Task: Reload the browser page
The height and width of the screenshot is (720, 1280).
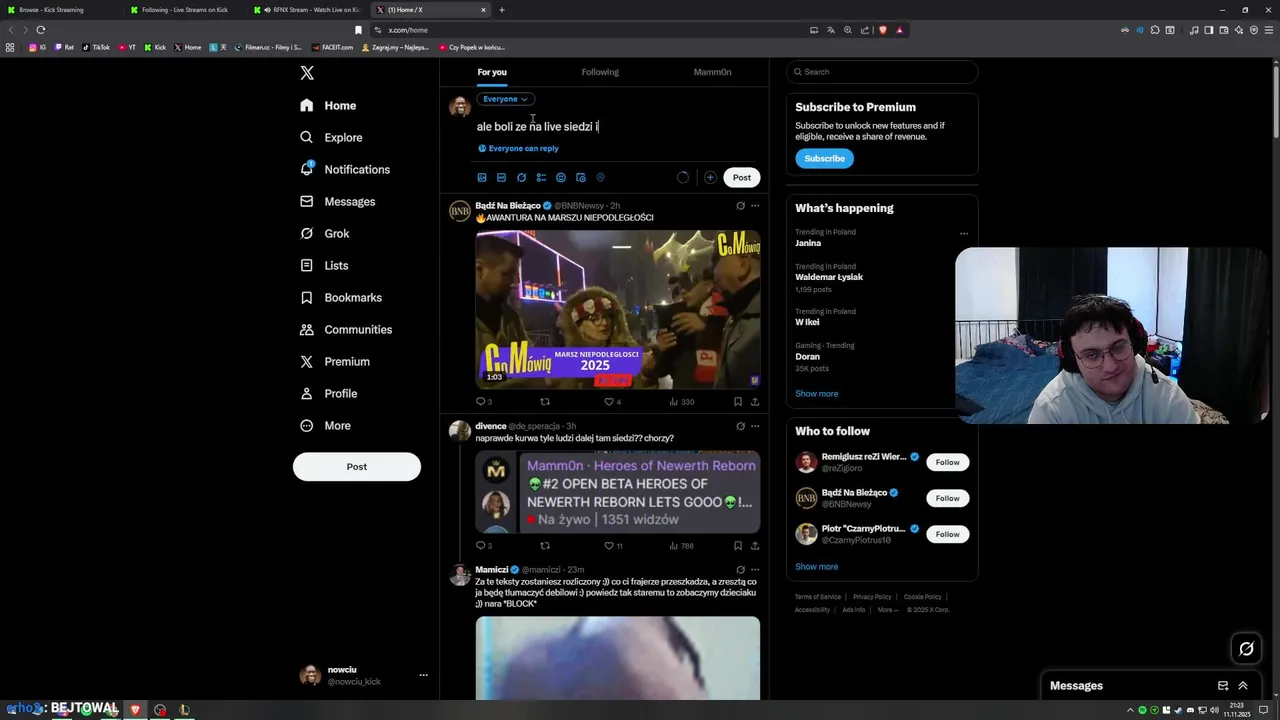Action: [x=40, y=30]
